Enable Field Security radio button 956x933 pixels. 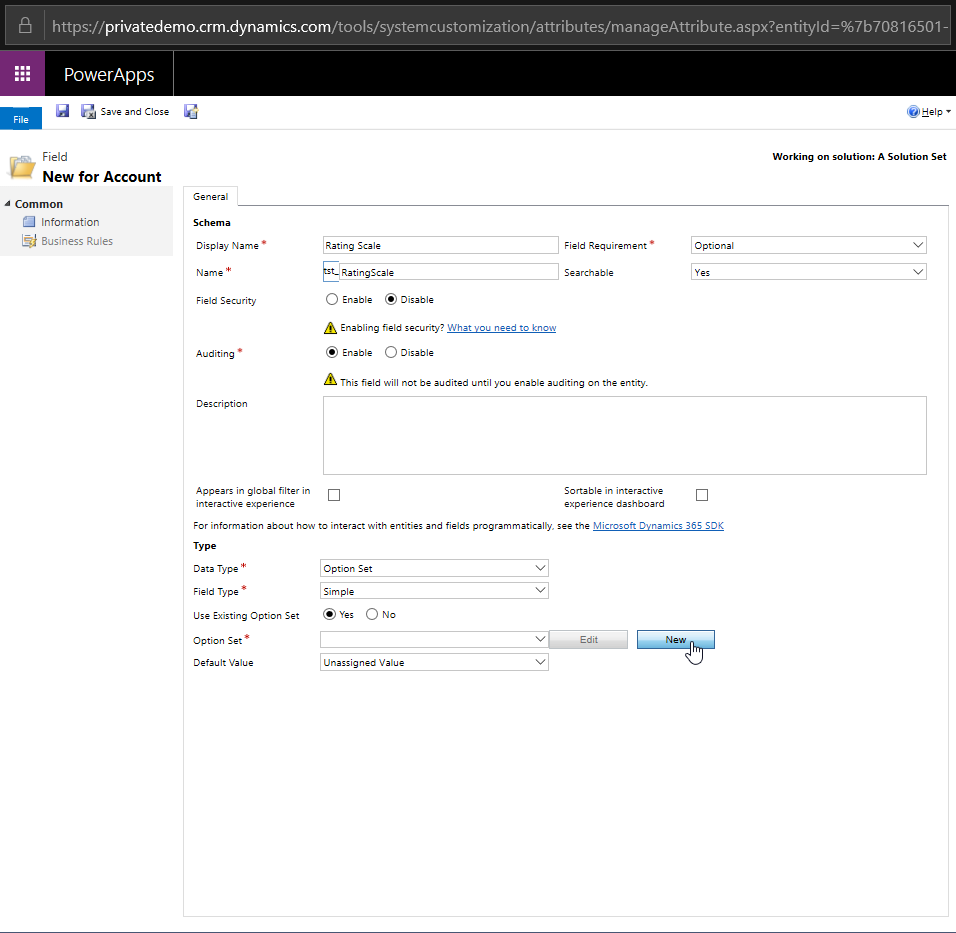point(332,299)
